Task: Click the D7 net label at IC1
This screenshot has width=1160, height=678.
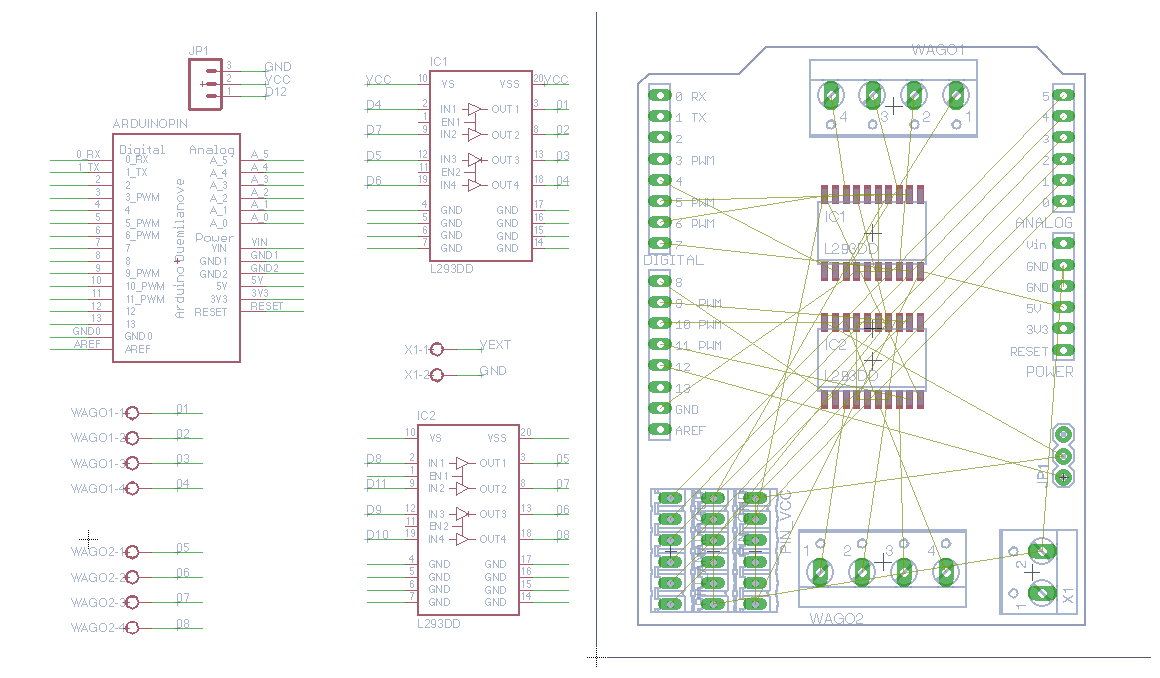Action: click(374, 130)
